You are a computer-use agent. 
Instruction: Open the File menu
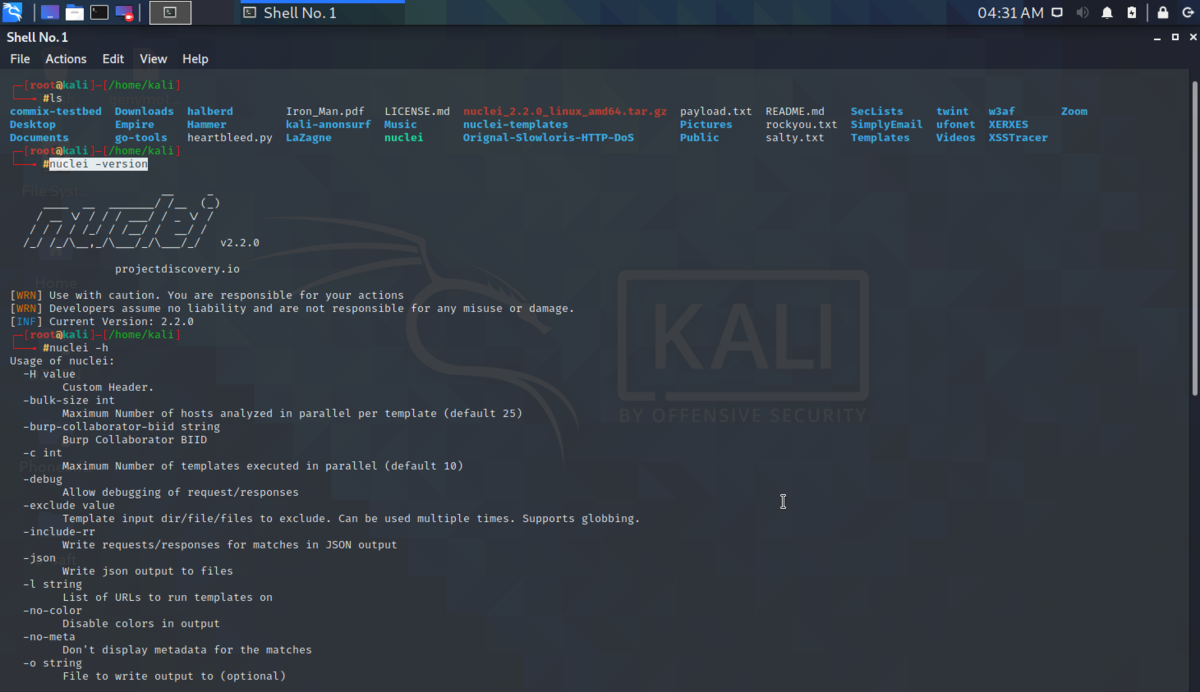20,59
